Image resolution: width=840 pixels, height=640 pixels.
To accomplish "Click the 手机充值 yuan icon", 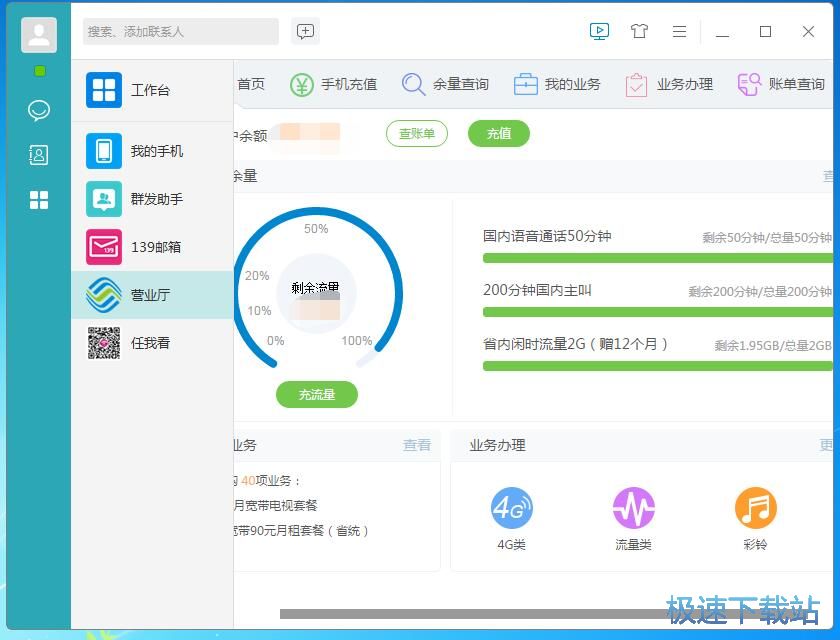I will 302,85.
